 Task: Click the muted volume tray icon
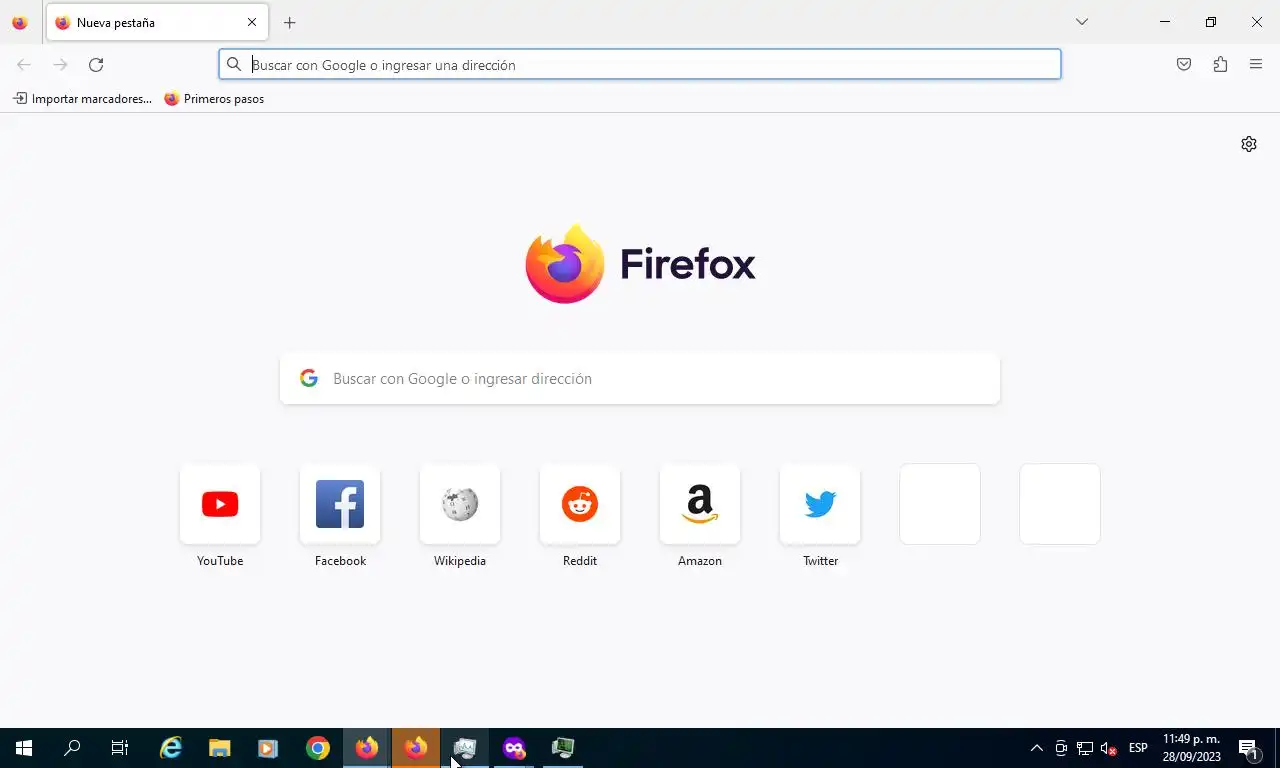point(1108,748)
